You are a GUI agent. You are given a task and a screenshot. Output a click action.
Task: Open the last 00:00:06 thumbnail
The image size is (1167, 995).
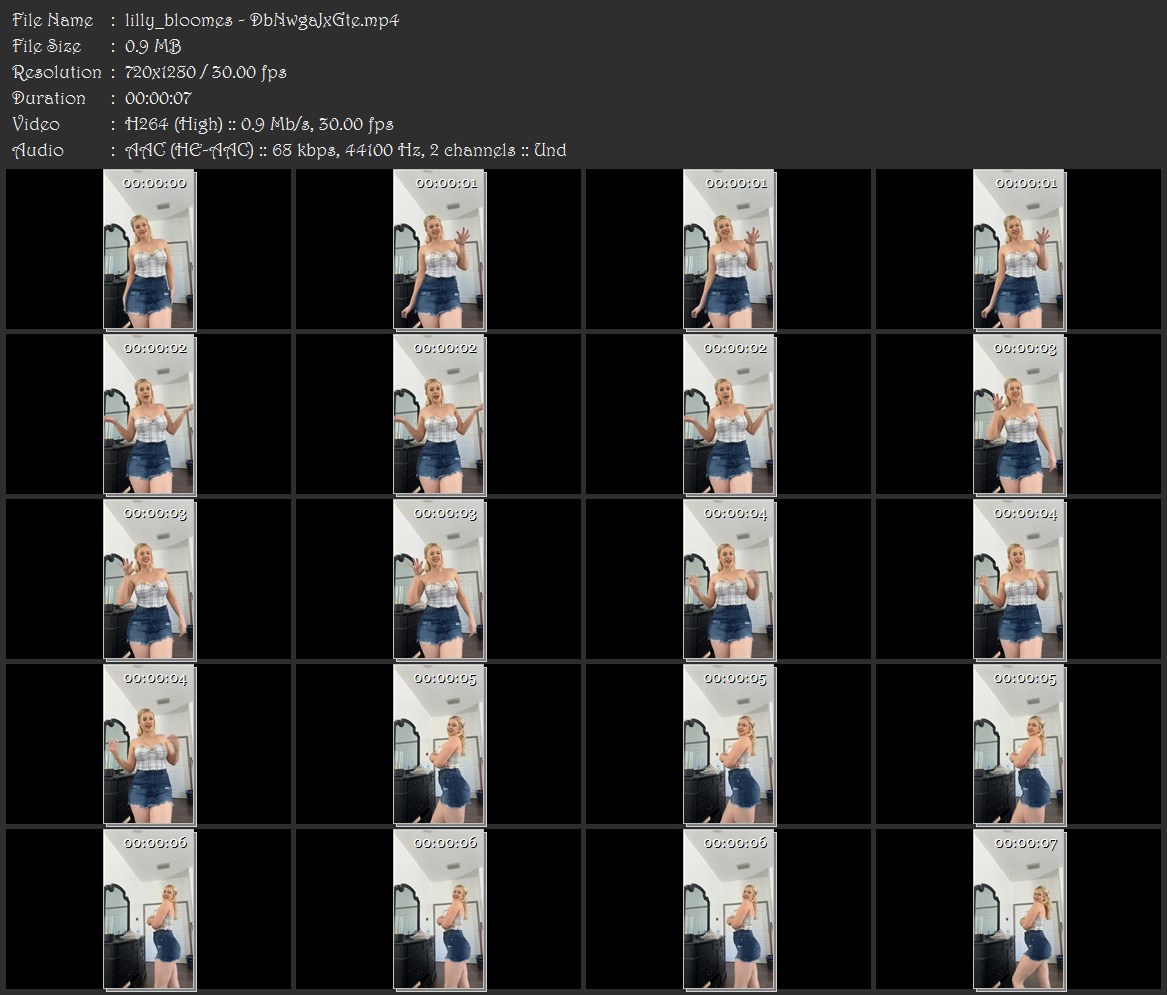pyautogui.click(x=729, y=910)
